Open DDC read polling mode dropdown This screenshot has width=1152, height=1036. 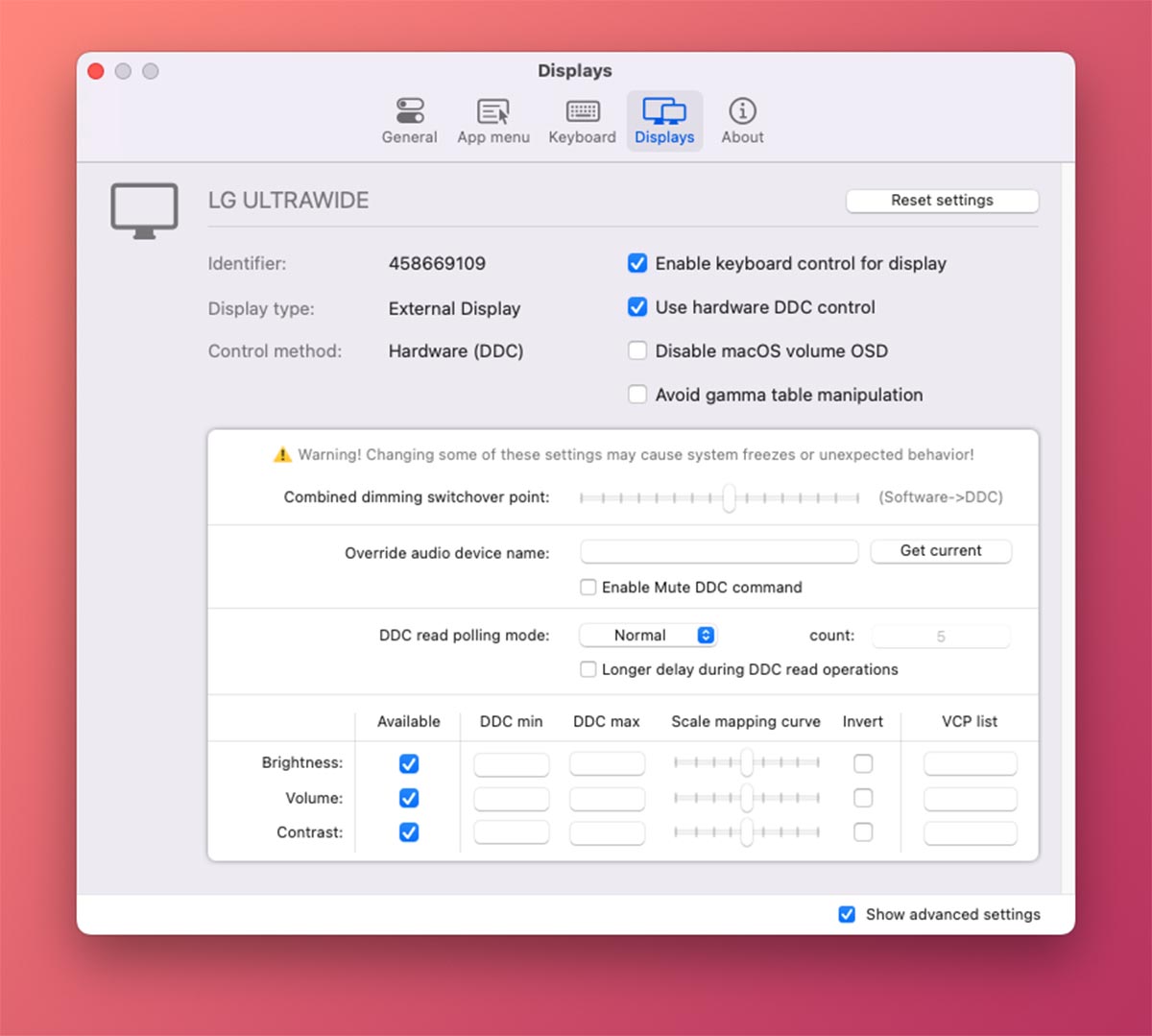648,636
